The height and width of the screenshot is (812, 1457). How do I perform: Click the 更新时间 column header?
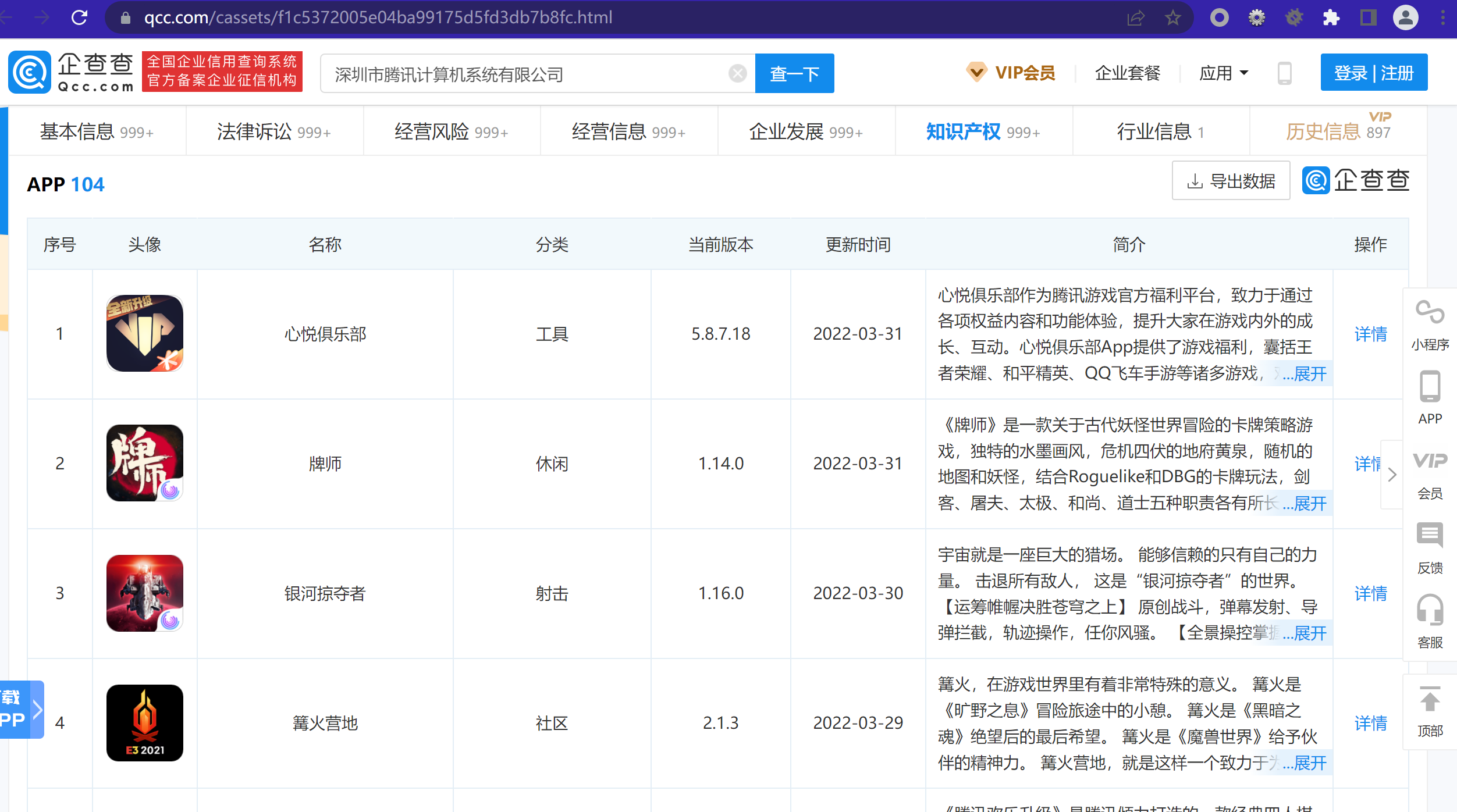tap(858, 244)
